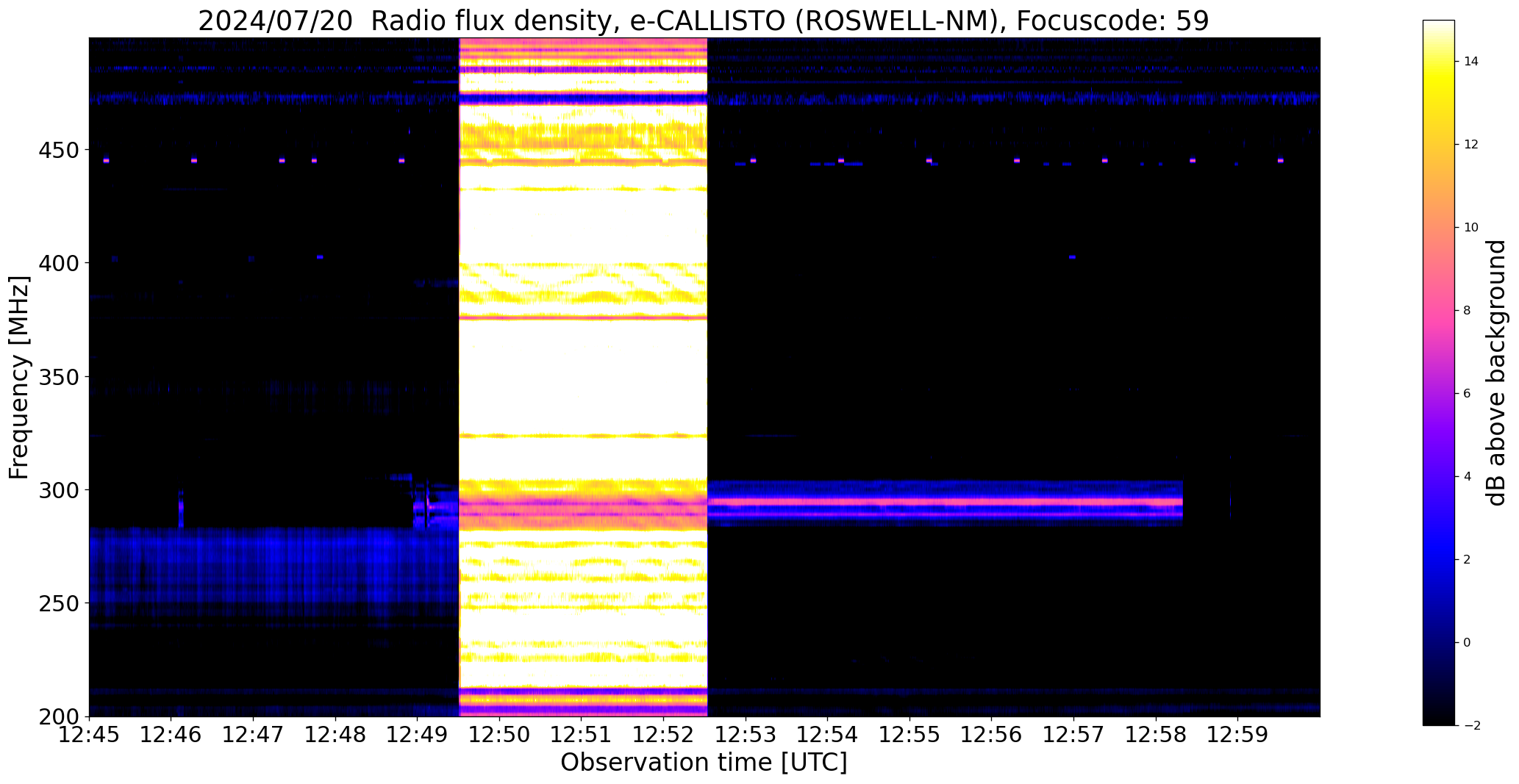Click the 12:49 time tick label
This screenshot has height=784, width=1519.
click(418, 734)
